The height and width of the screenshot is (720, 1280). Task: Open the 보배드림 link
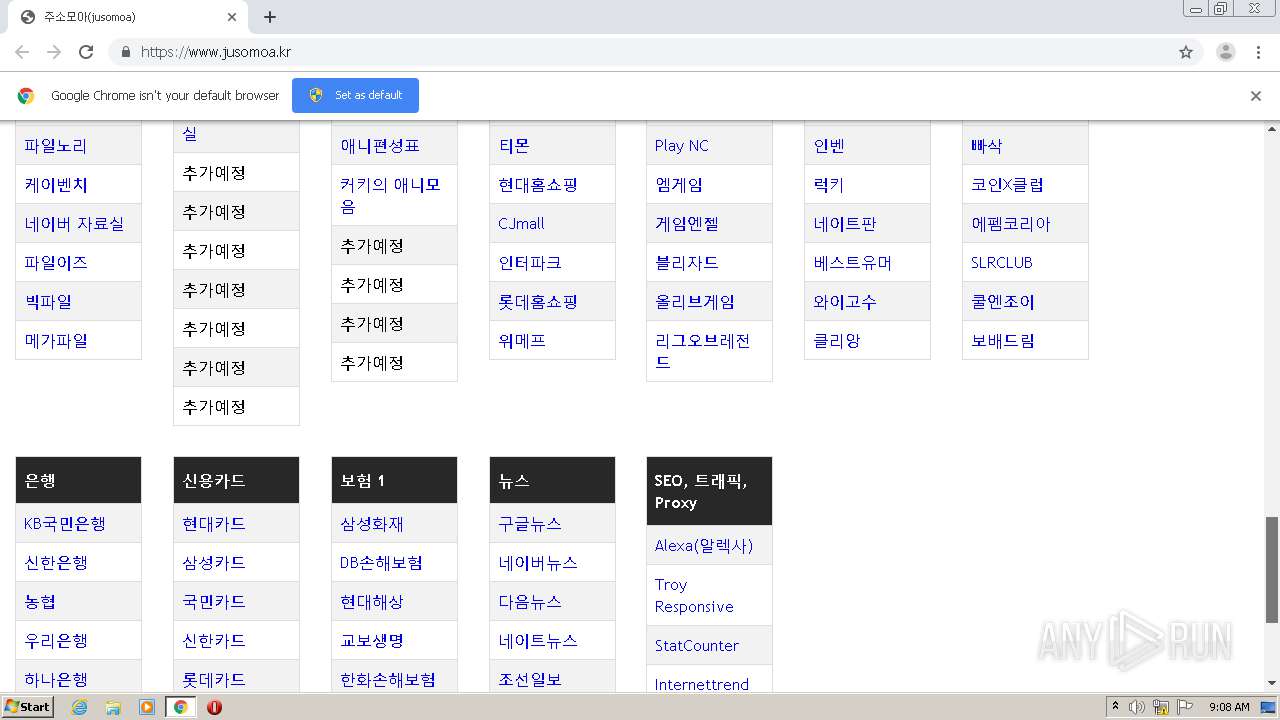point(1003,341)
